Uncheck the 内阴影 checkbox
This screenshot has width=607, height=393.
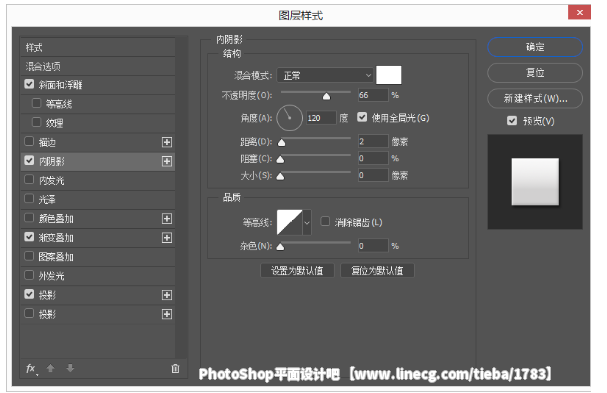pyautogui.click(x=29, y=160)
